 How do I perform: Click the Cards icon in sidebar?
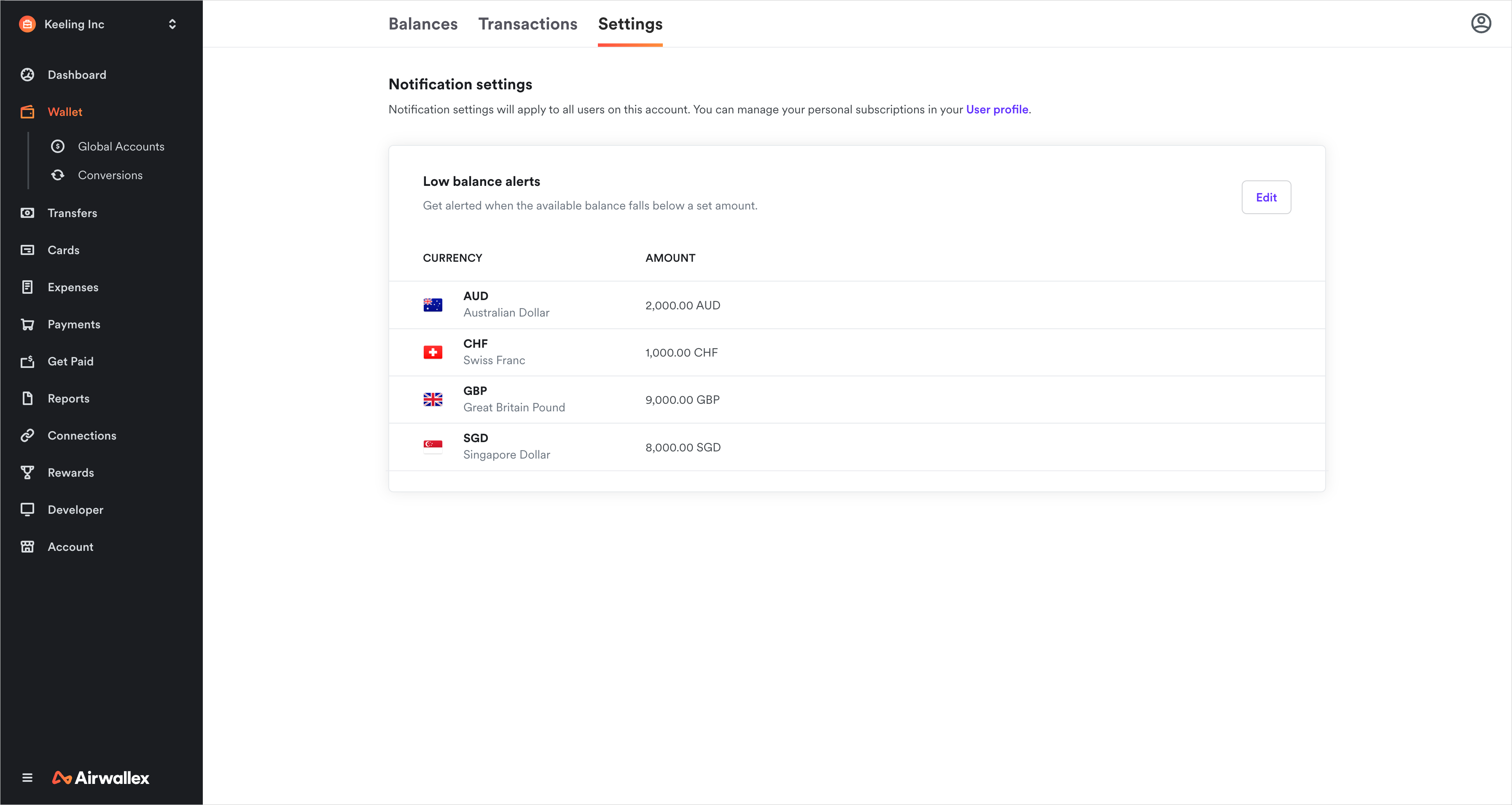pos(27,250)
